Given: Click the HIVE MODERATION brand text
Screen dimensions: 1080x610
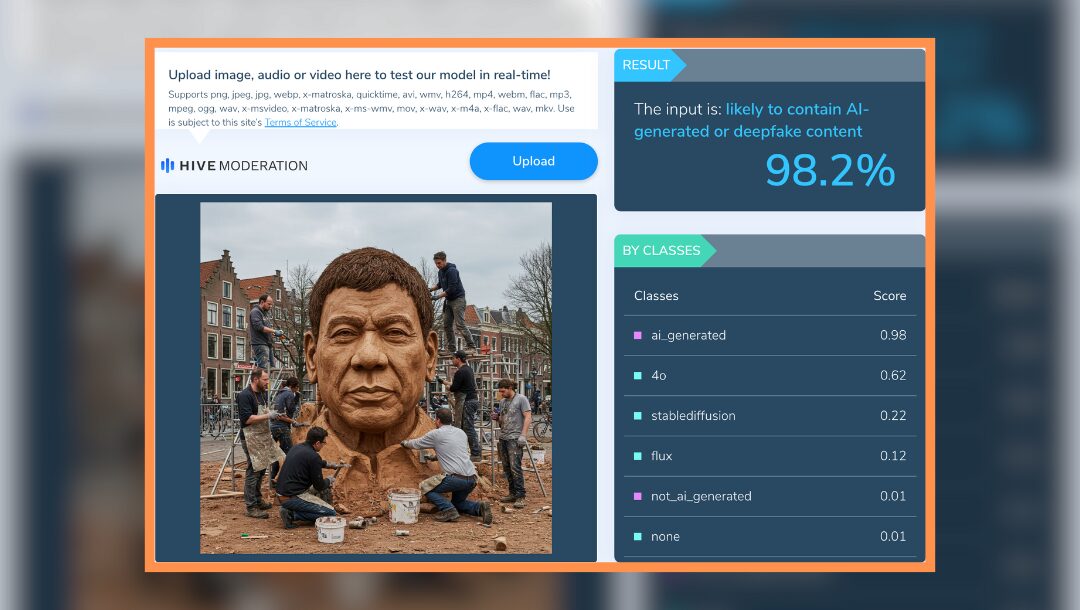Looking at the screenshot, I should point(243,166).
